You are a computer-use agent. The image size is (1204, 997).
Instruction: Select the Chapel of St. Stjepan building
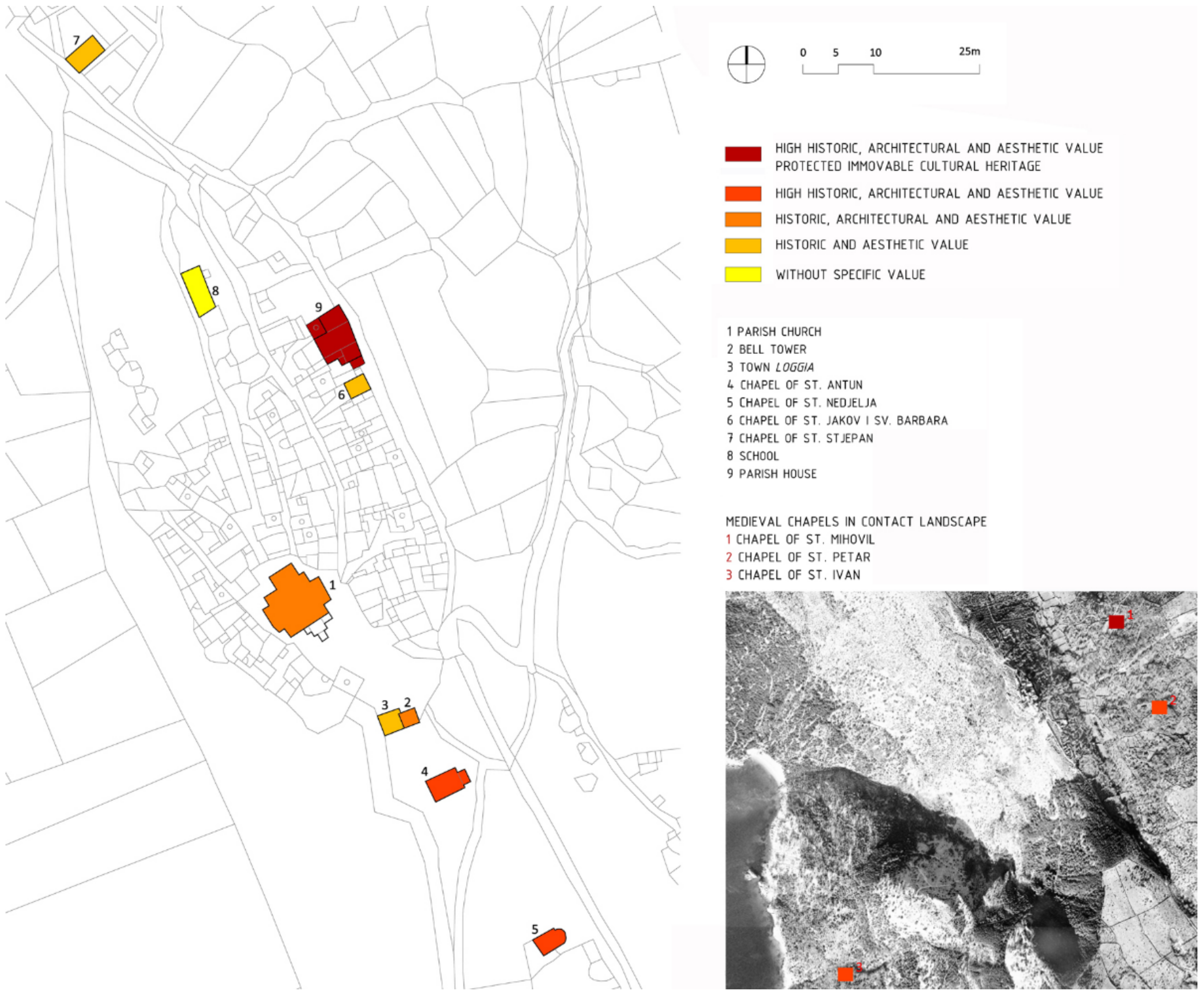(85, 54)
